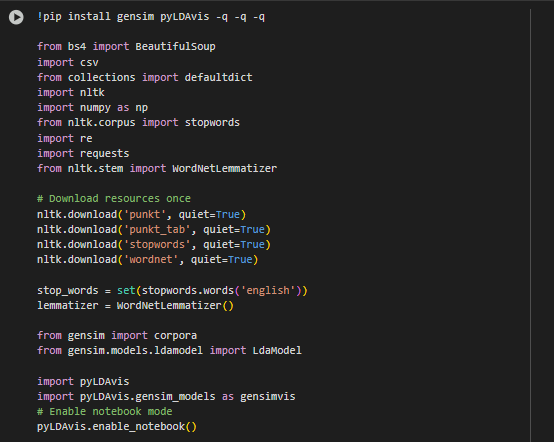Click the 'import nltk' line
The height and width of the screenshot is (442, 554).
tap(71, 93)
